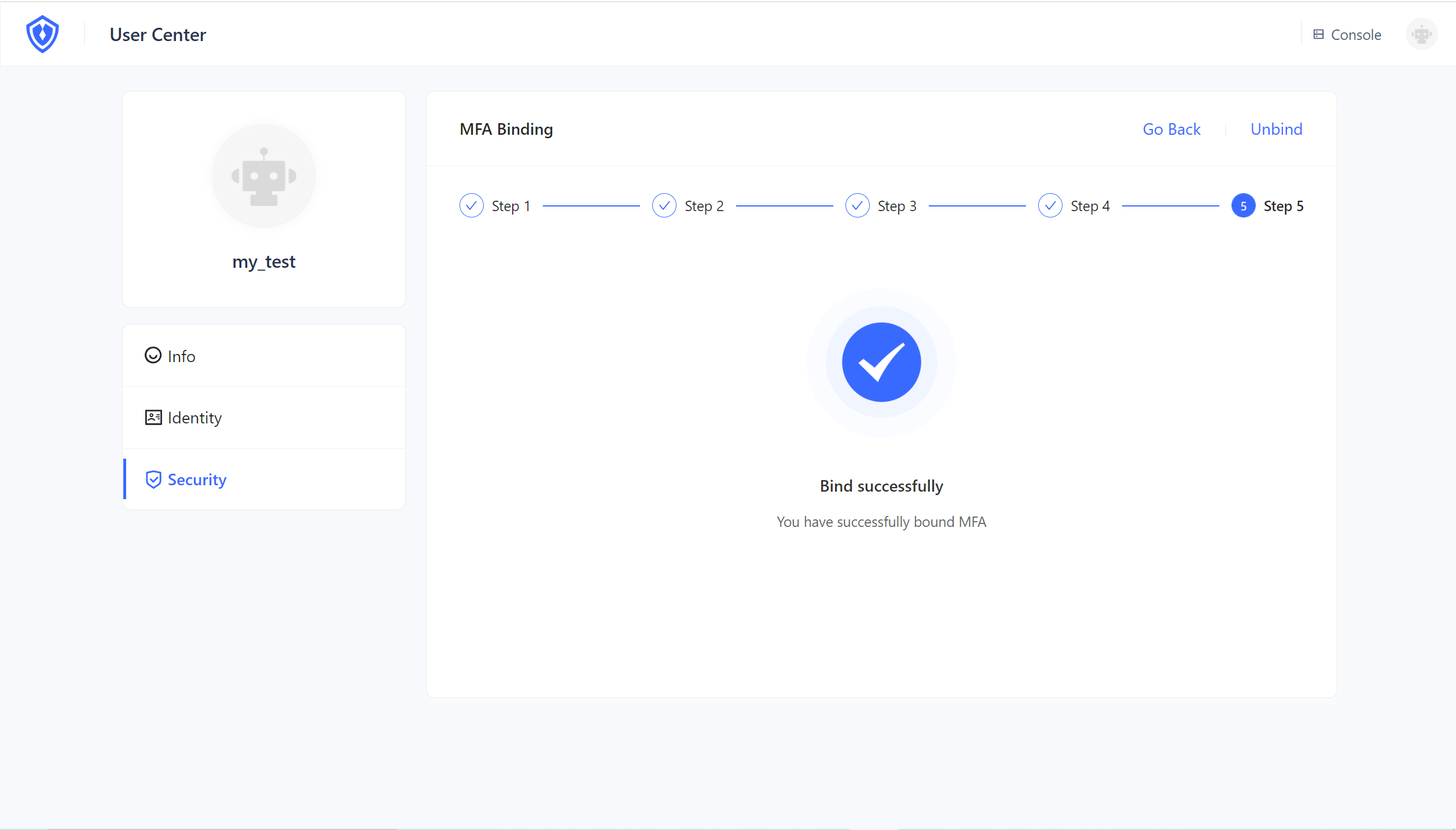Click the Step 2 checkmark circle
The width and height of the screenshot is (1456, 830).
[664, 206]
